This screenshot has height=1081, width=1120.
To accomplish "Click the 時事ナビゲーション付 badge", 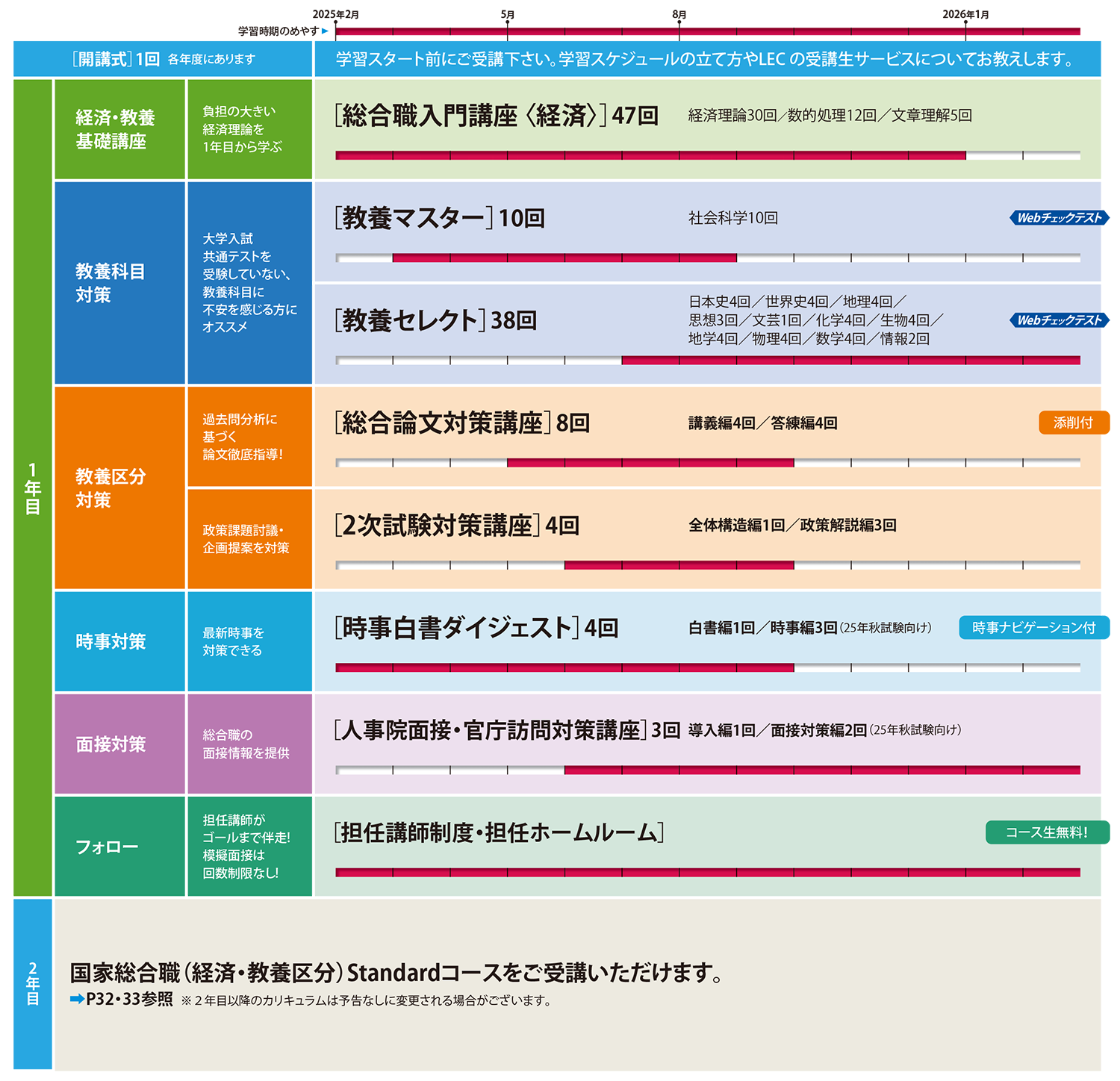I will pyautogui.click(x=1034, y=628).
